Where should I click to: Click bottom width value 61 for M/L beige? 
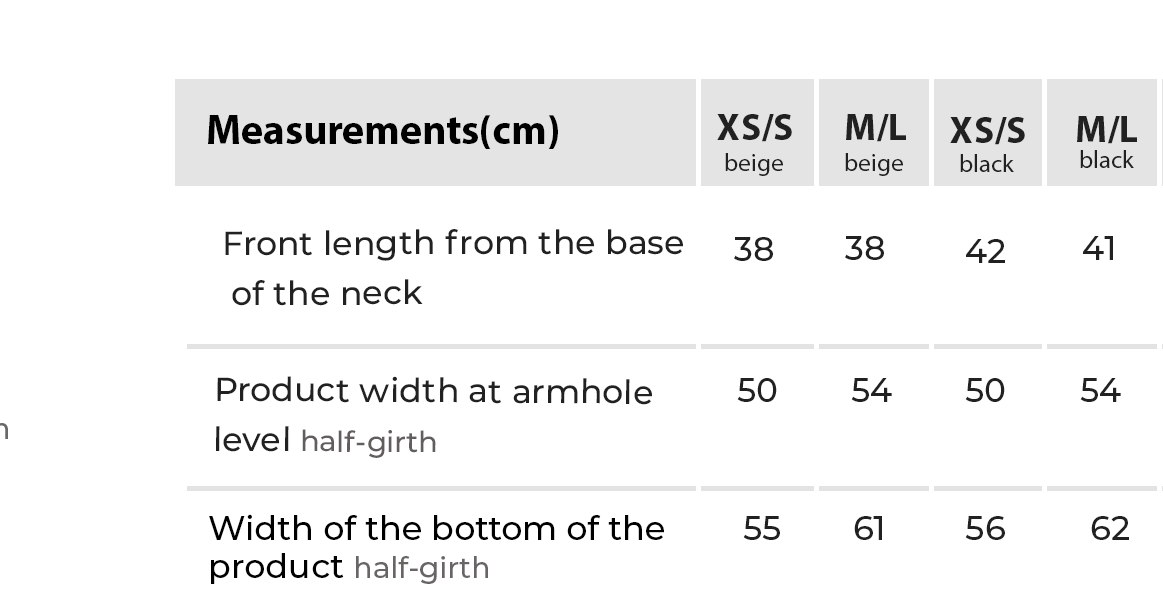(x=869, y=528)
